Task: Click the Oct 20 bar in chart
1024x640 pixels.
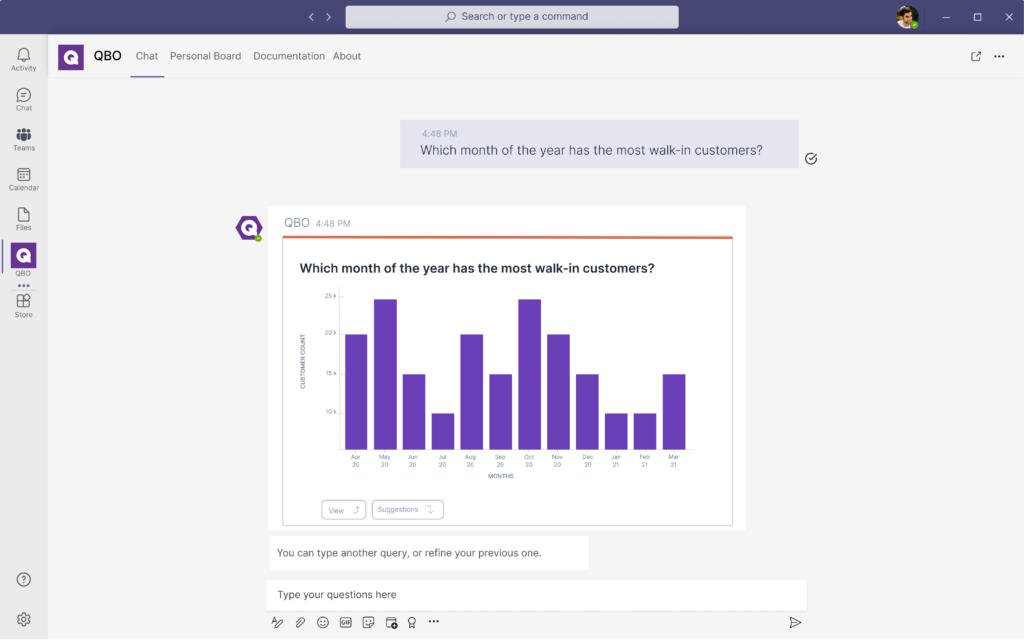Action: 529,375
